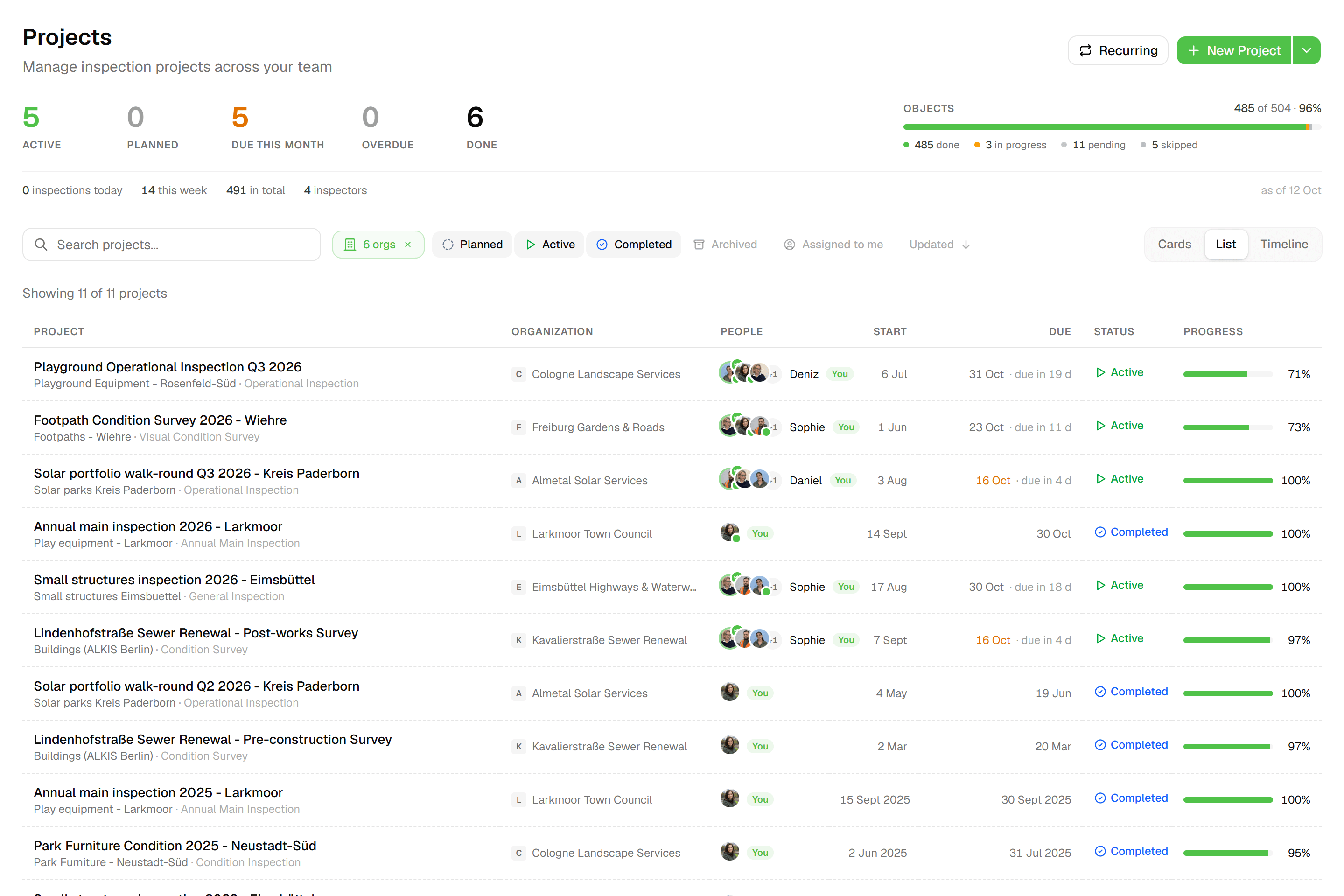Click Active status icon in Small structures row

[1100, 585]
